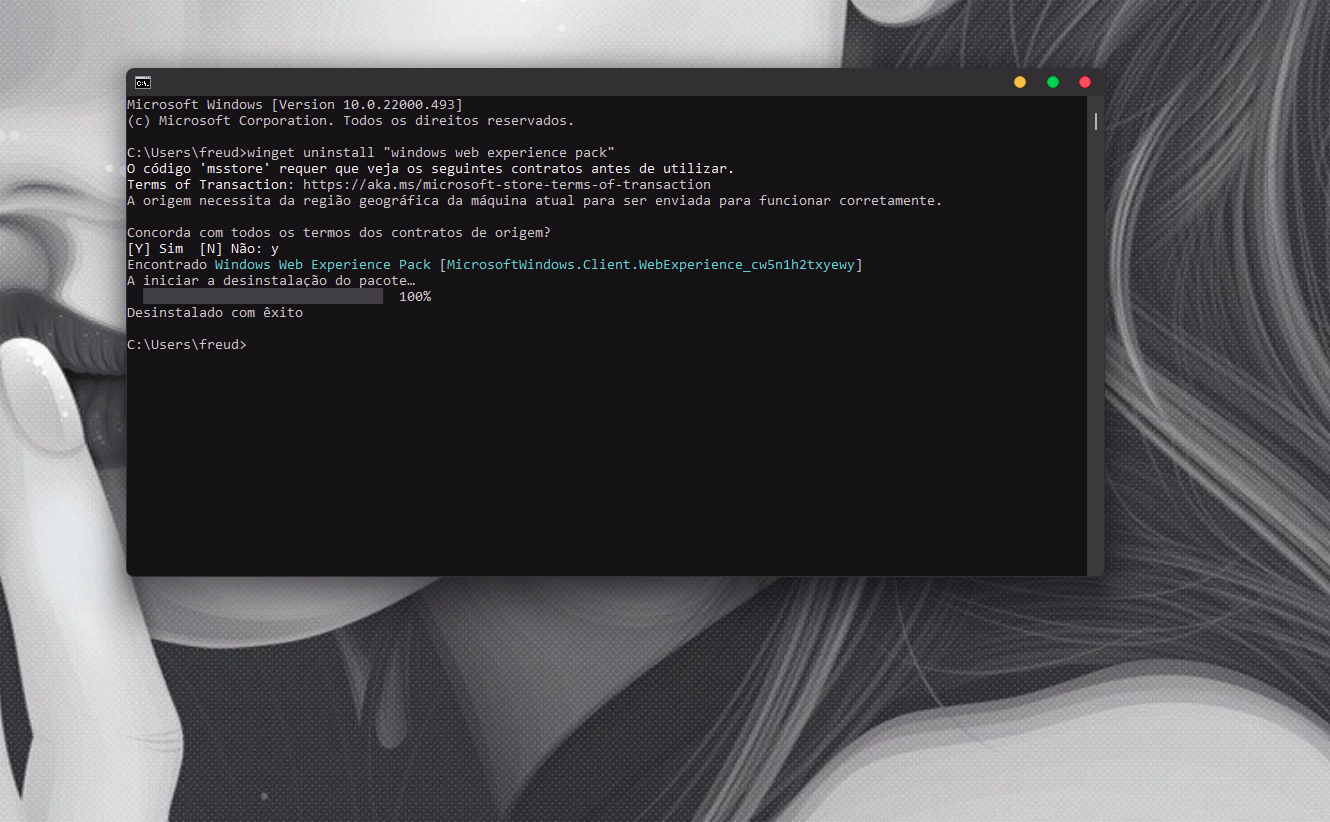
Task: Click the word "Encontrado"
Action: [167, 265]
